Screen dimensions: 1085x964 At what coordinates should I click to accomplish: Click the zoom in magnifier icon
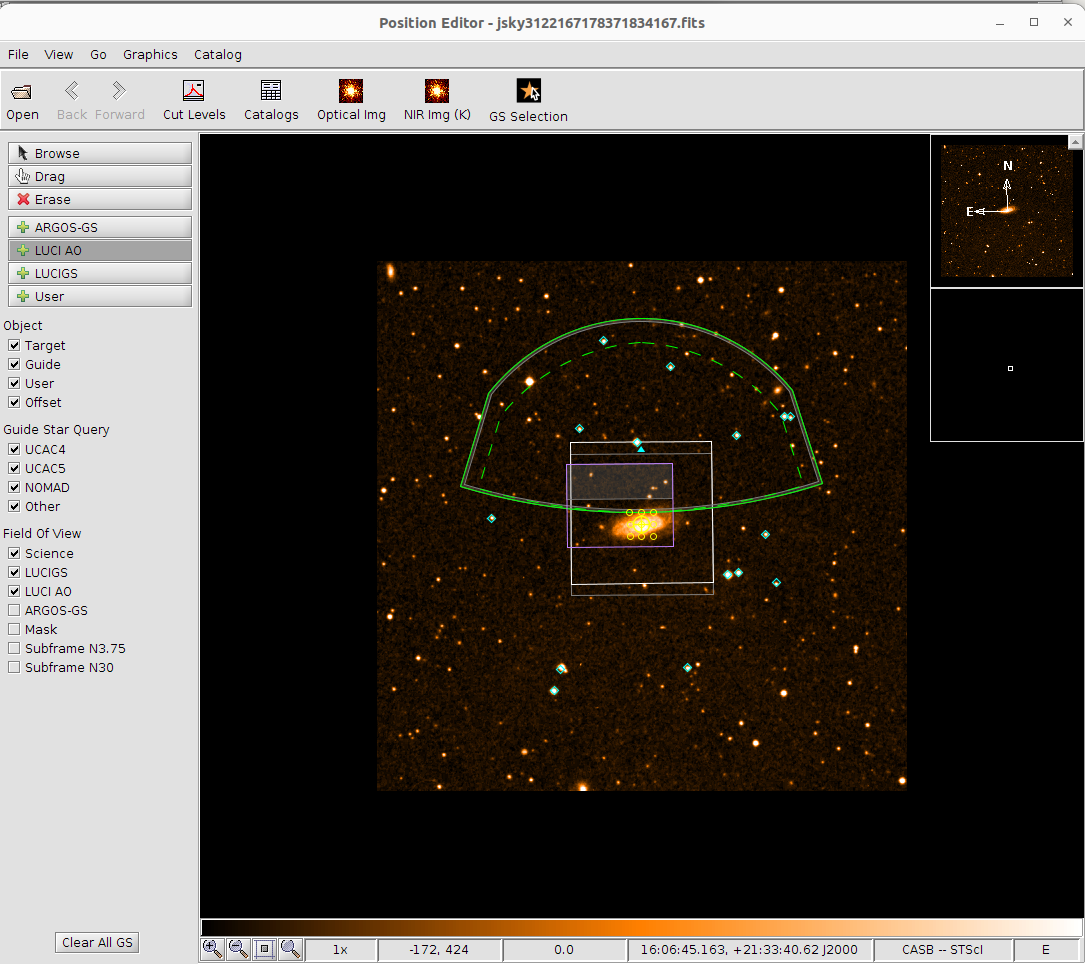tap(212, 949)
